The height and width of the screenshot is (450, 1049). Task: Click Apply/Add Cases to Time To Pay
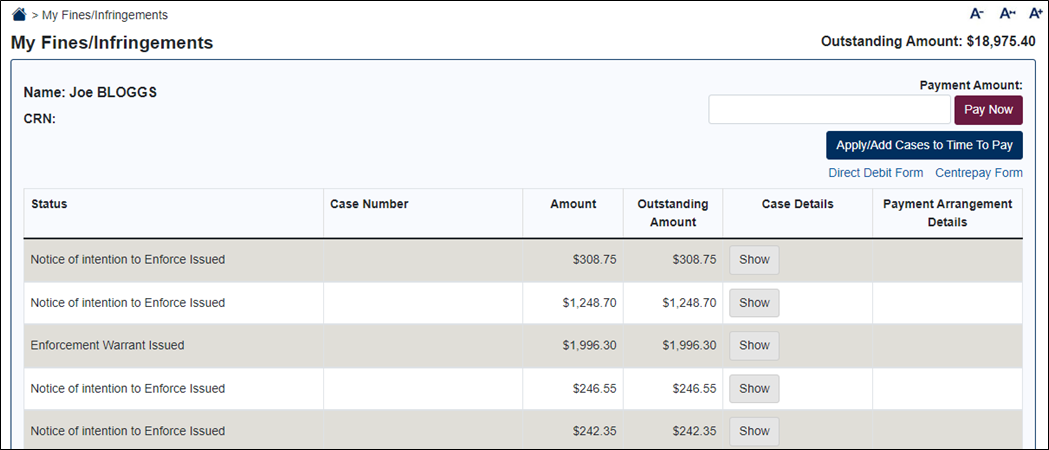(925, 145)
